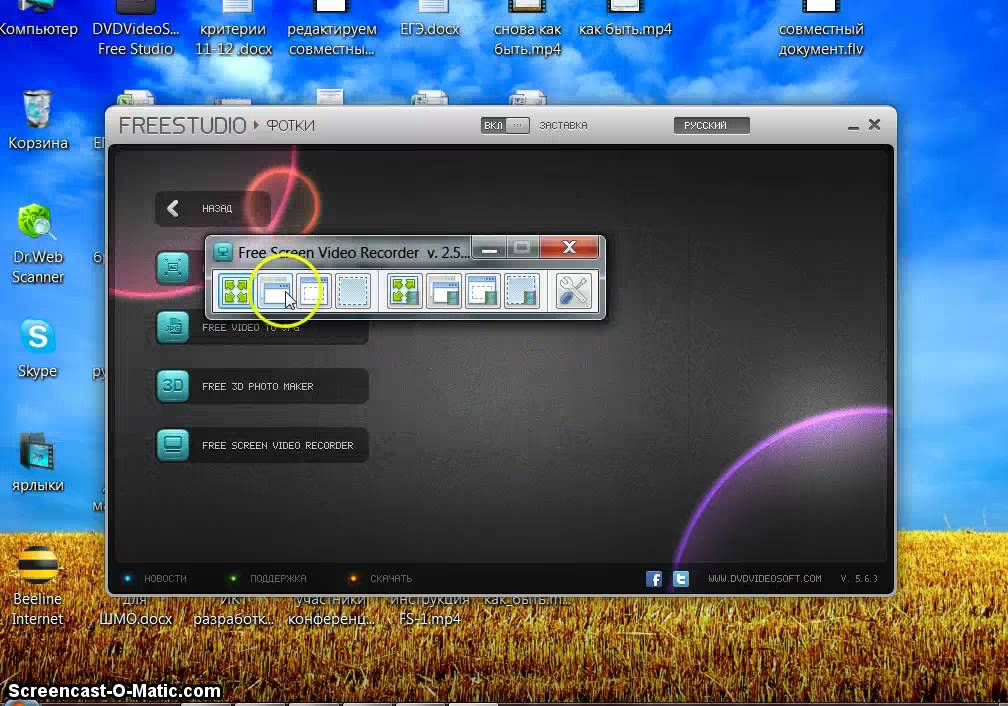Screen dimensions: 1008x706
Task: Open Free Screen Video Recorder entry
Action: (262, 445)
